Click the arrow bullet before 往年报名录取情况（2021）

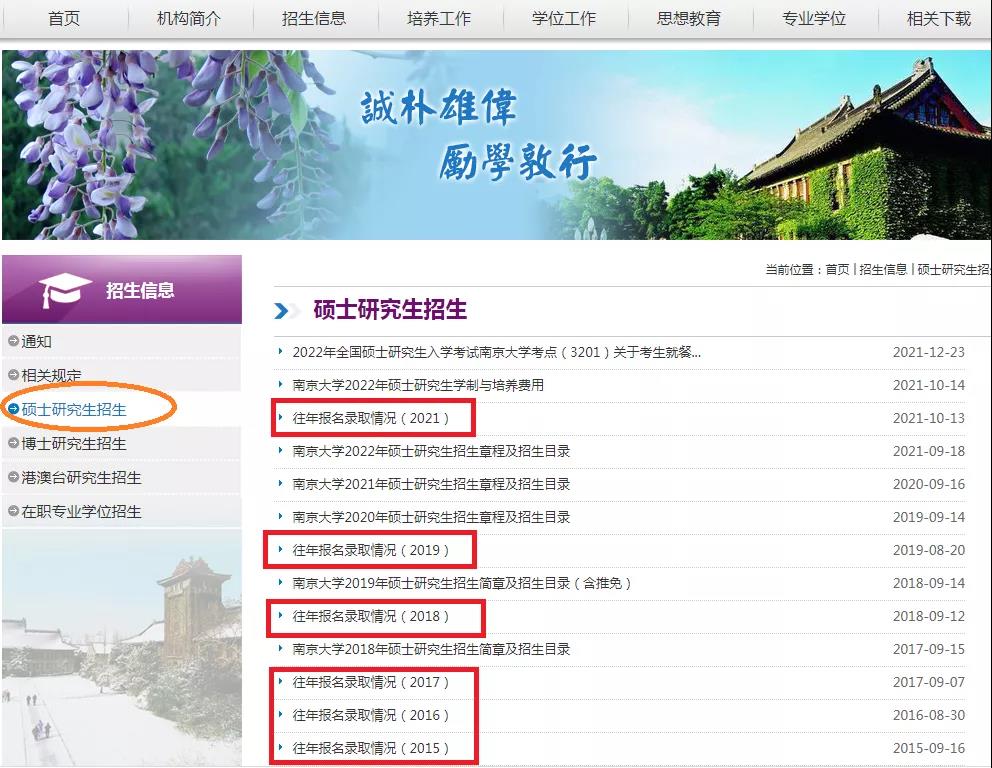click(280, 417)
